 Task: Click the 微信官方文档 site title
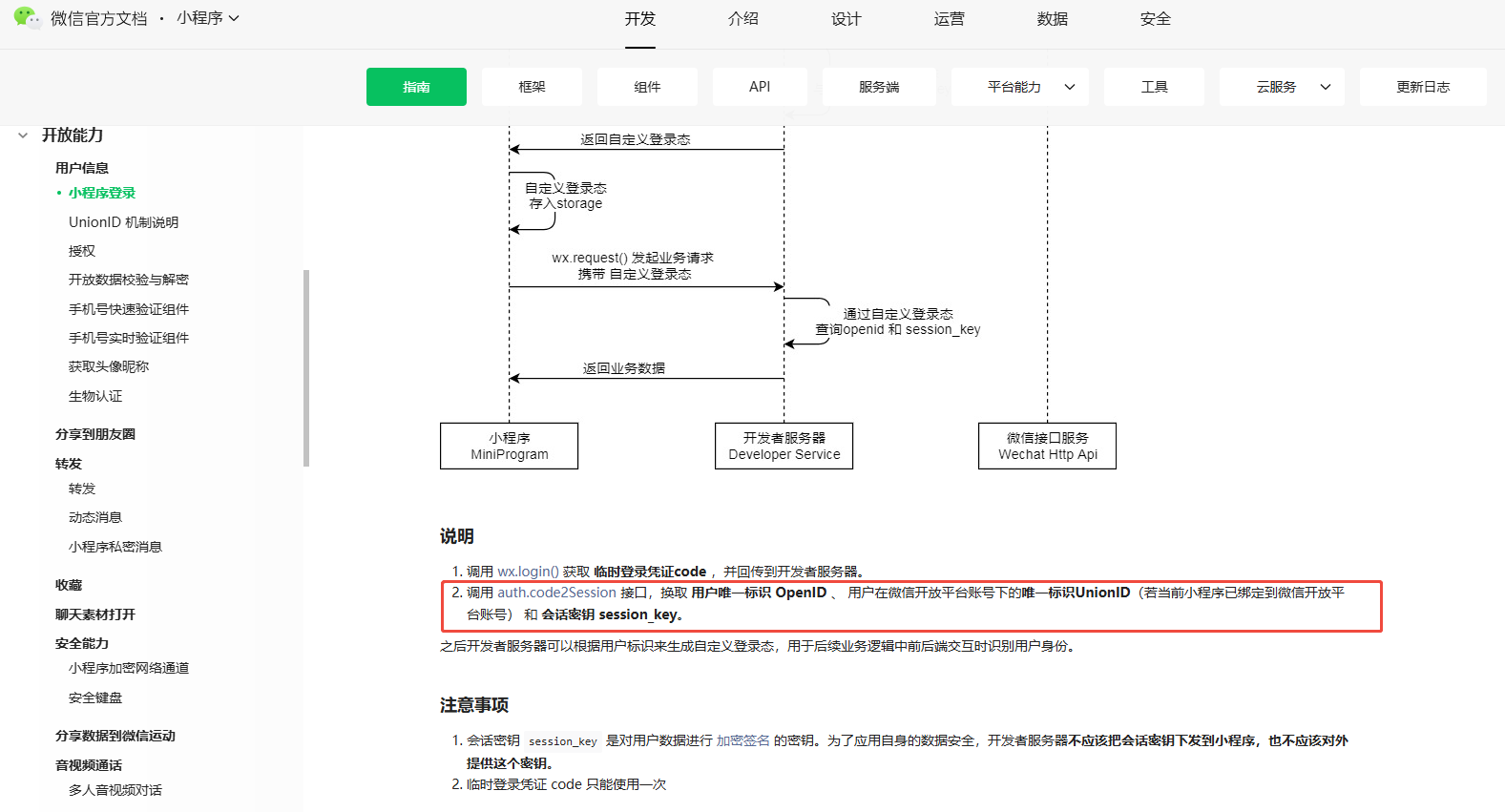pos(99,18)
